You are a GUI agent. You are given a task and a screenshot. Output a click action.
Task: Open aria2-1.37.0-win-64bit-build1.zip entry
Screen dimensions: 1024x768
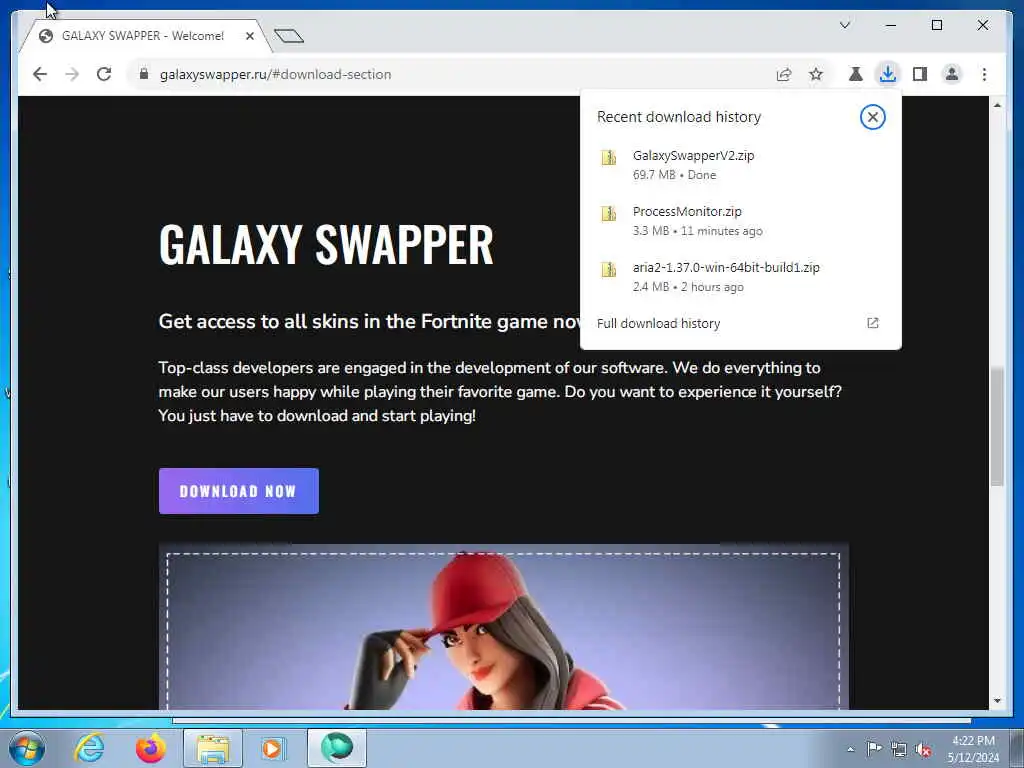741,277
